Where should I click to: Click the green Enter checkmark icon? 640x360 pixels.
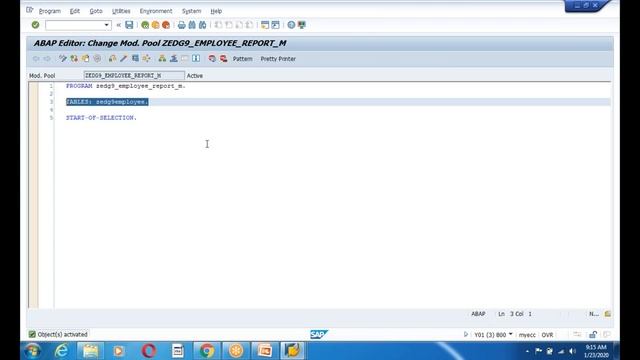[36, 25]
